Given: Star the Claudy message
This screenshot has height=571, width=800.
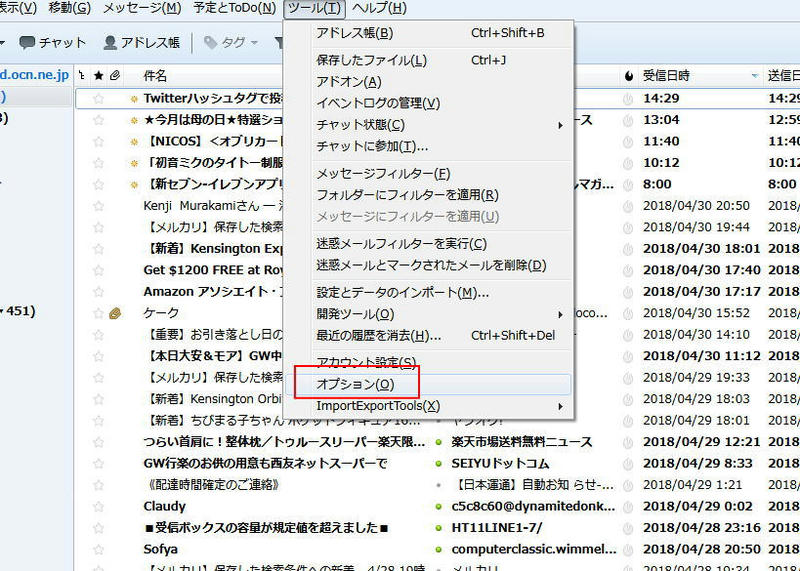Looking at the screenshot, I should pos(98,506).
